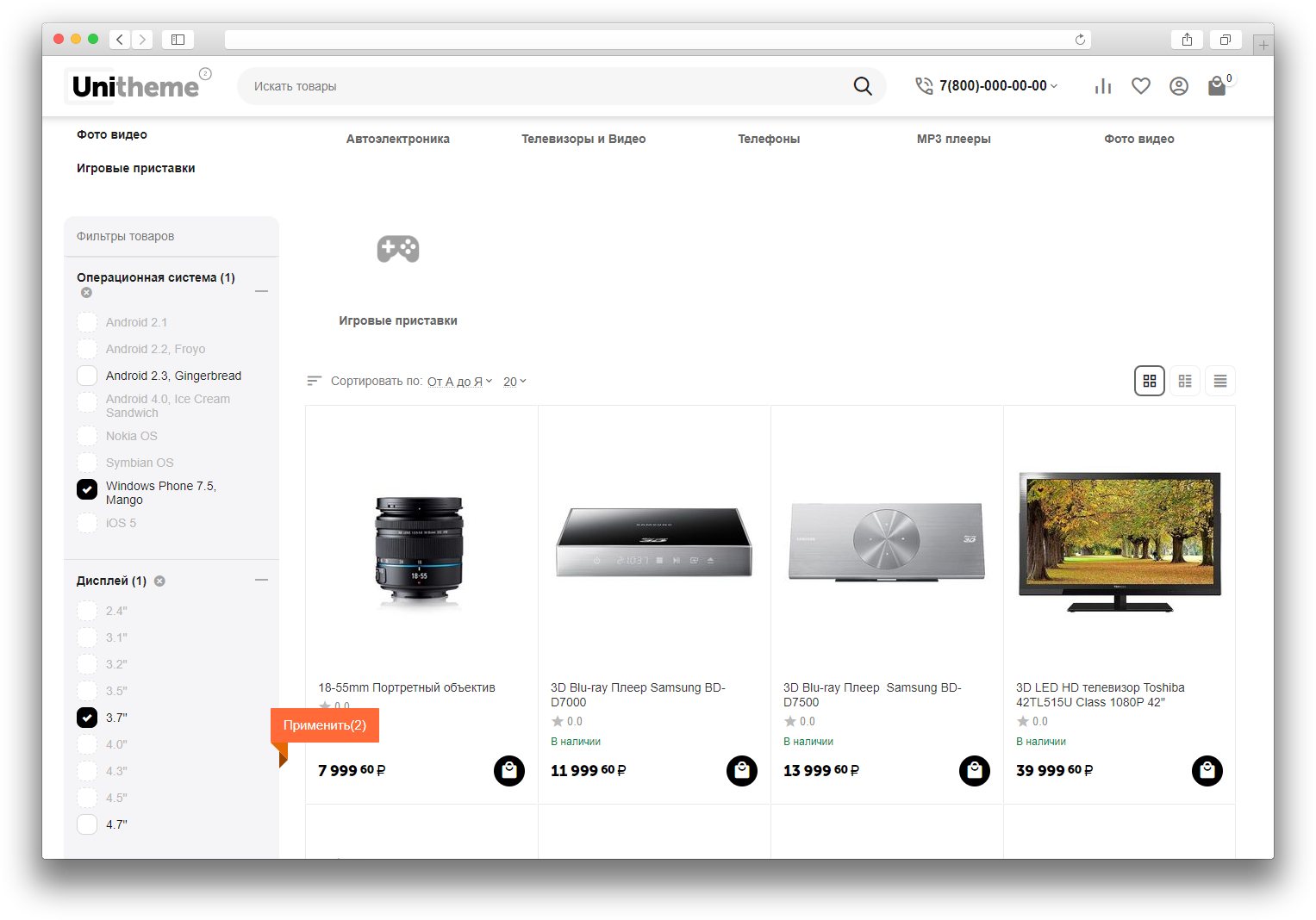The image size is (1316, 920).
Task: Switch to compact list view layout
Action: coord(1185,381)
